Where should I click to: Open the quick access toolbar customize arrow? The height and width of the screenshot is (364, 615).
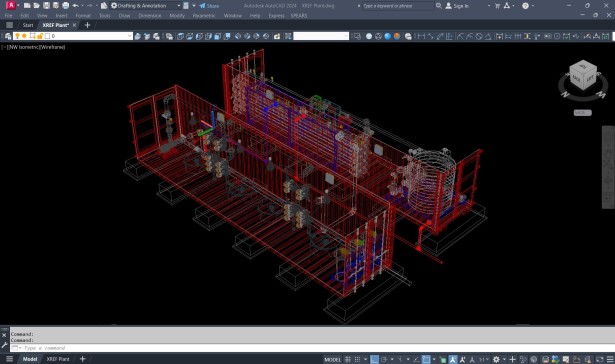194,6
